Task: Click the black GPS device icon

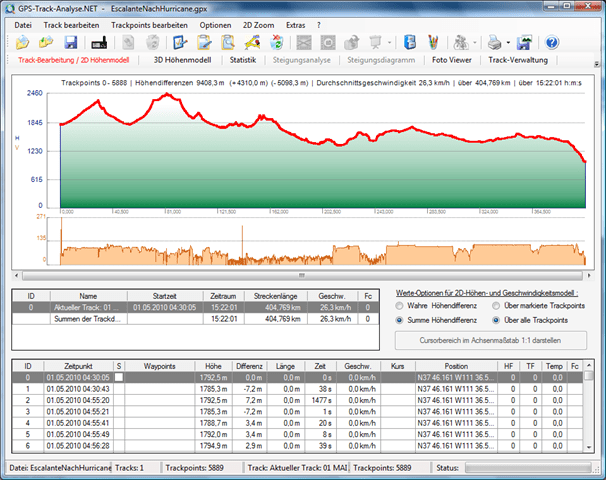Action: pyautogui.click(x=100, y=43)
